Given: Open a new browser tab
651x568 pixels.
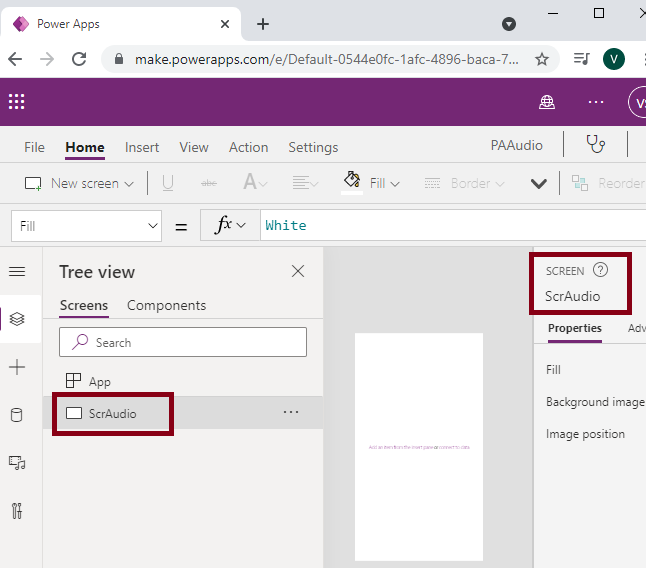Looking at the screenshot, I should [262, 24].
